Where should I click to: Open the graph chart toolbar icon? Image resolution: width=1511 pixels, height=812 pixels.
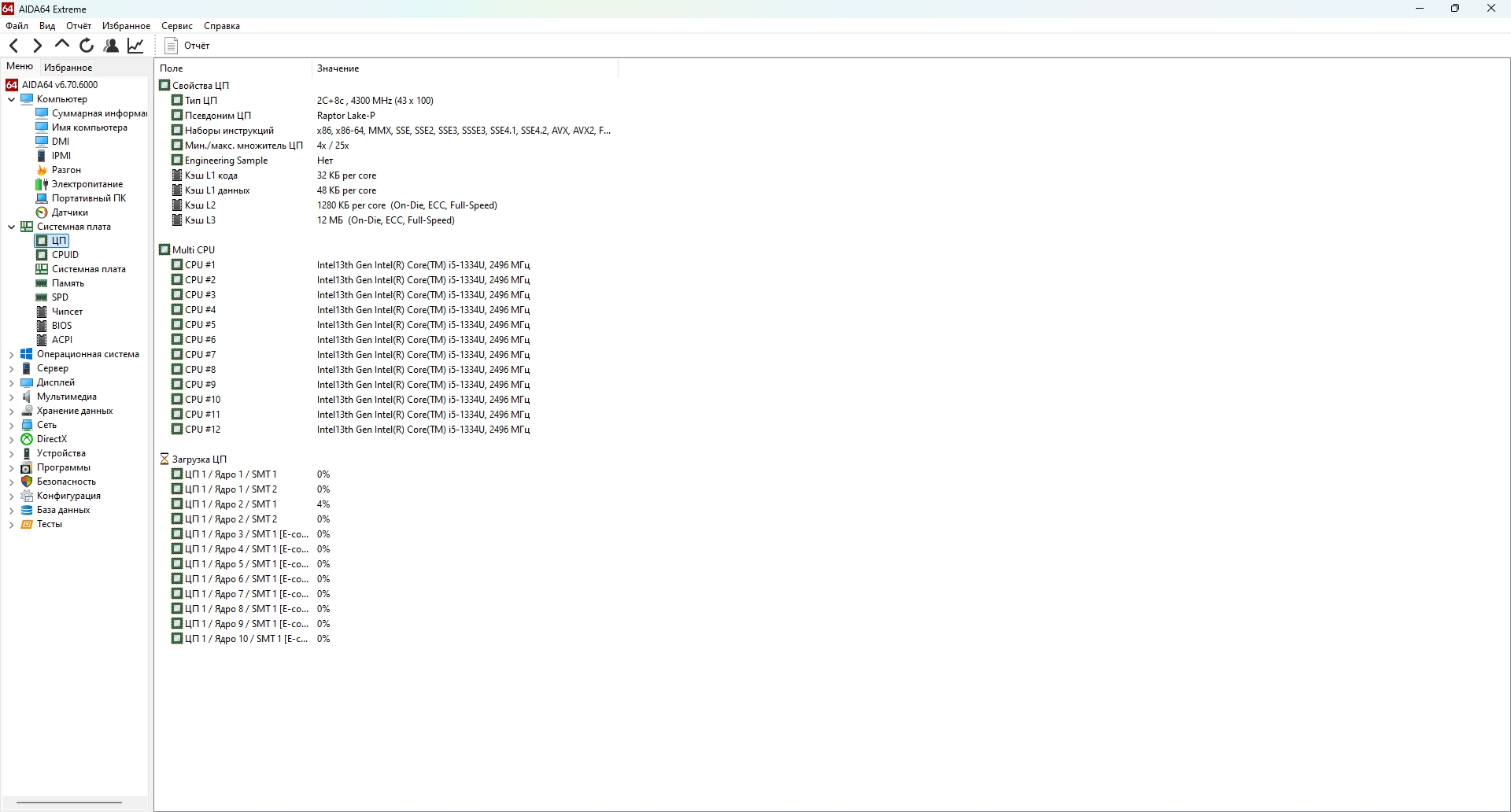click(135, 46)
